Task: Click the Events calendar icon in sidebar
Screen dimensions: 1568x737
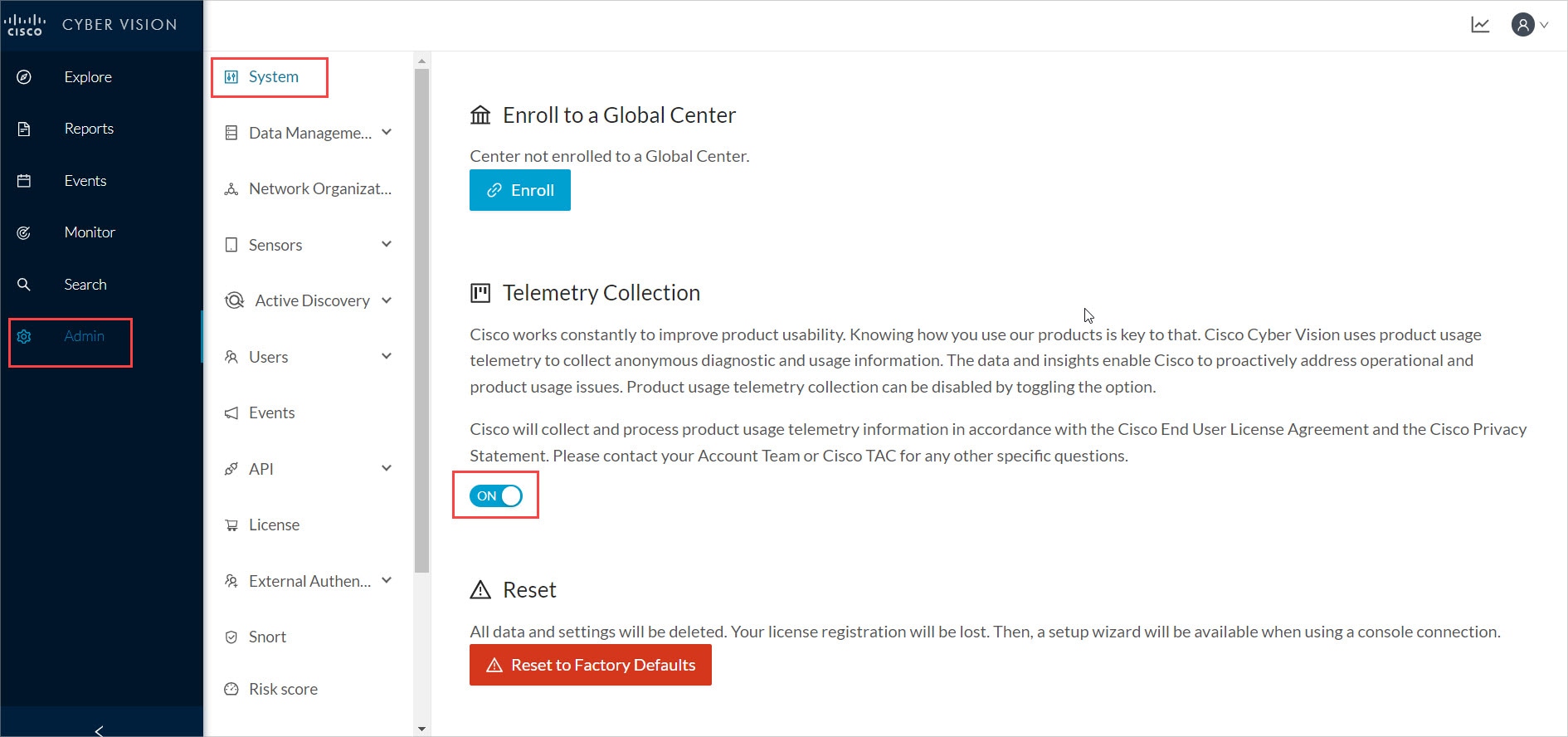Action: click(x=24, y=181)
